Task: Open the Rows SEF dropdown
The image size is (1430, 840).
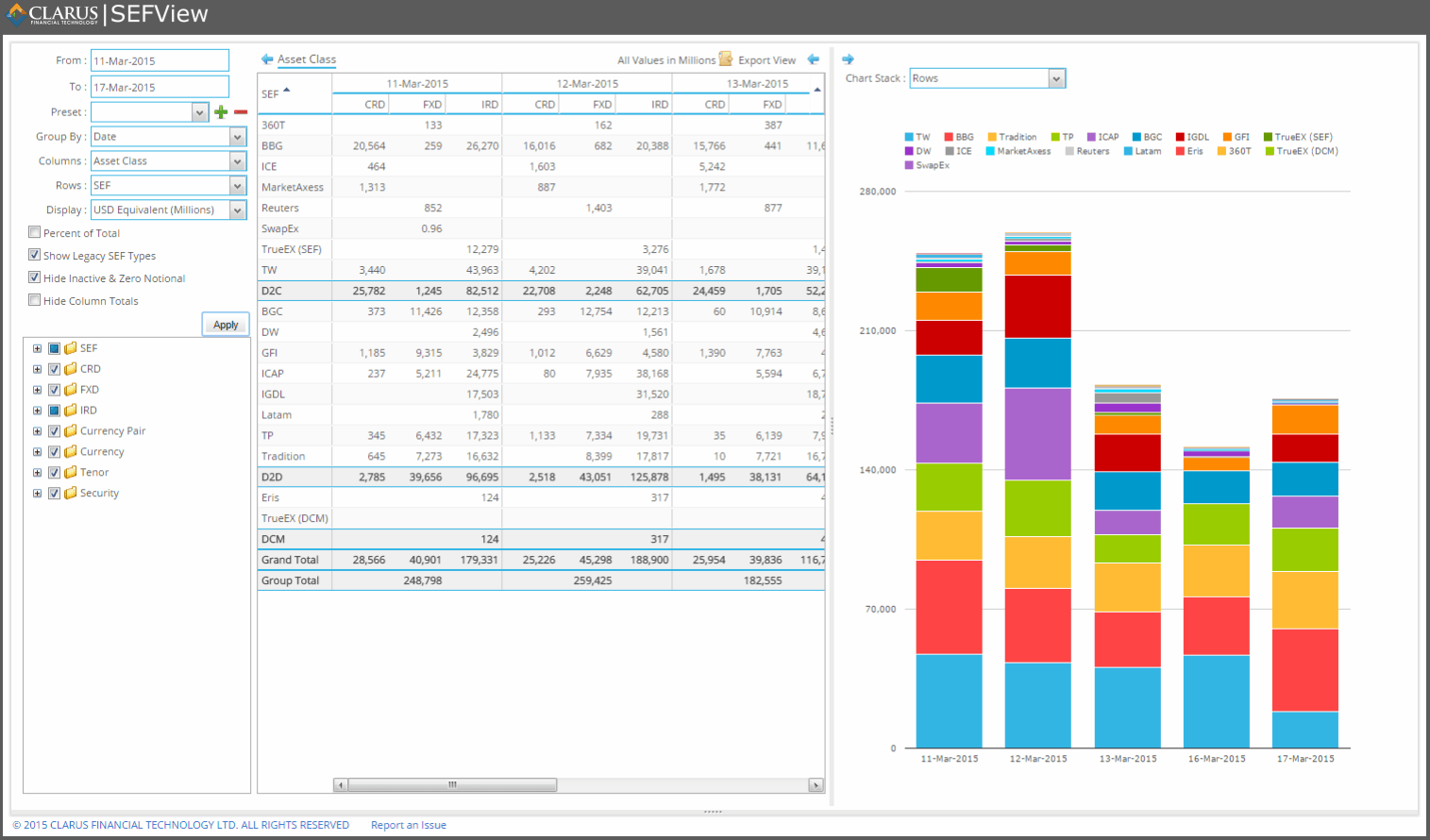Action: [x=238, y=186]
